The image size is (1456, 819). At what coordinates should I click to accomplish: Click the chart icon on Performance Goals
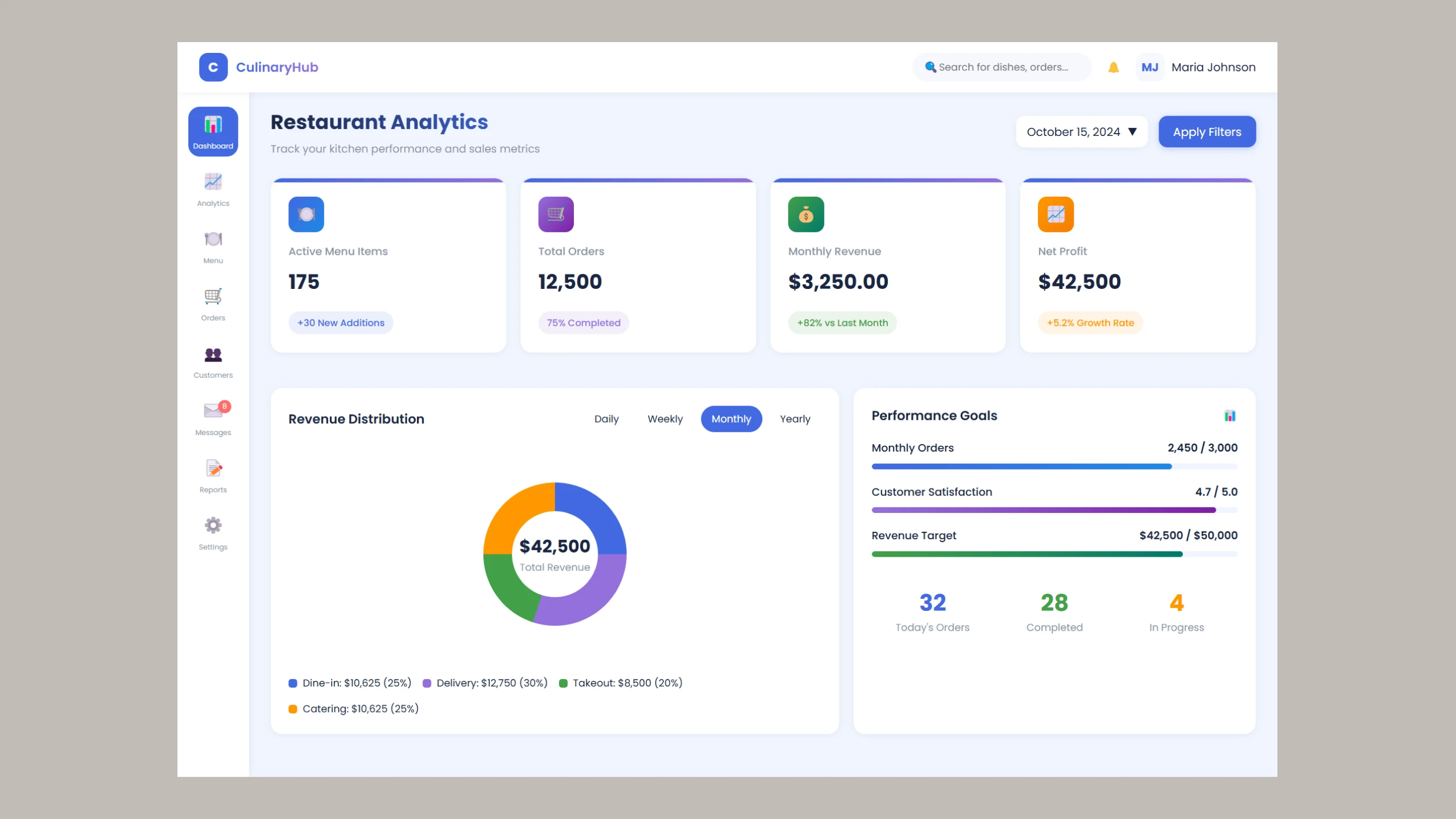(1230, 416)
